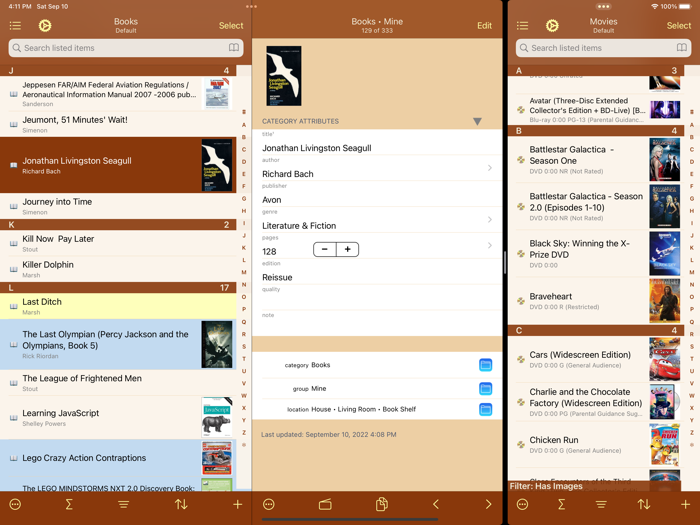Collapse Category Attributes disclosure triangle
Screen dimensions: 700x525
(477, 121)
